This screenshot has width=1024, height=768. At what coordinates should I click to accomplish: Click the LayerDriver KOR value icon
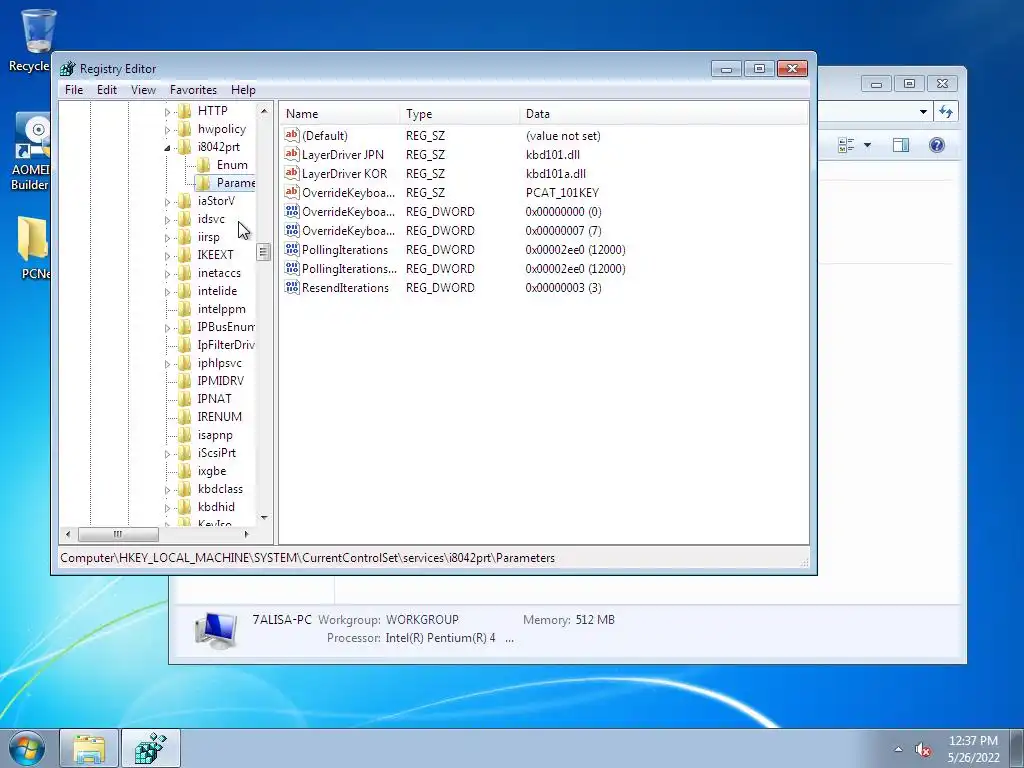tap(292, 173)
